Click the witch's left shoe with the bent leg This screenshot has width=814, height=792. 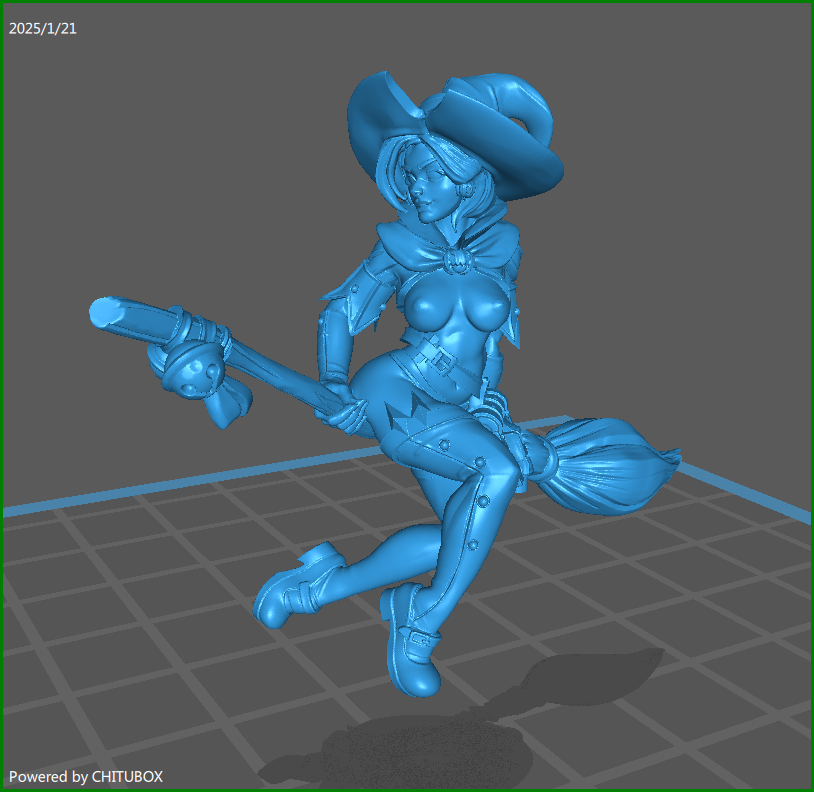[x=295, y=590]
